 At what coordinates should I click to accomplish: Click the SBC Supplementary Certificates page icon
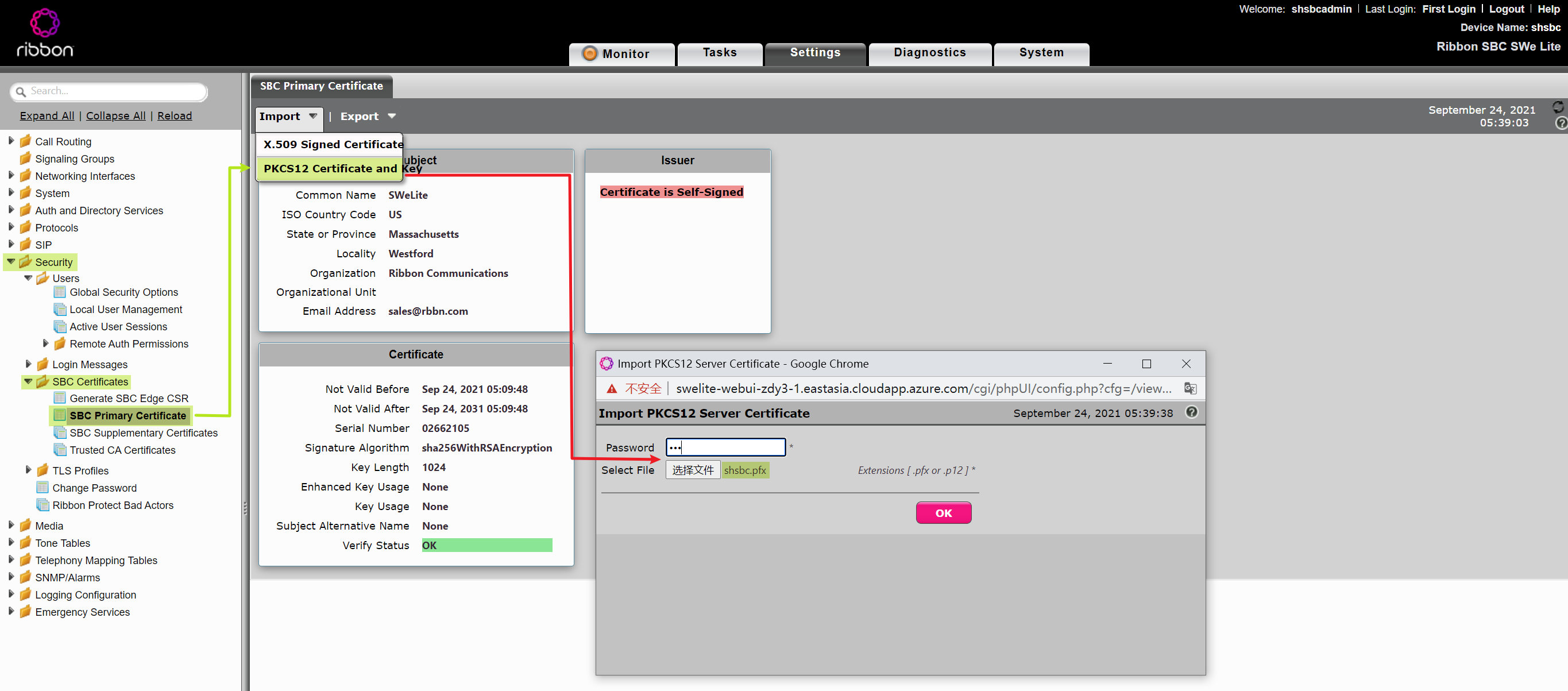[x=60, y=433]
